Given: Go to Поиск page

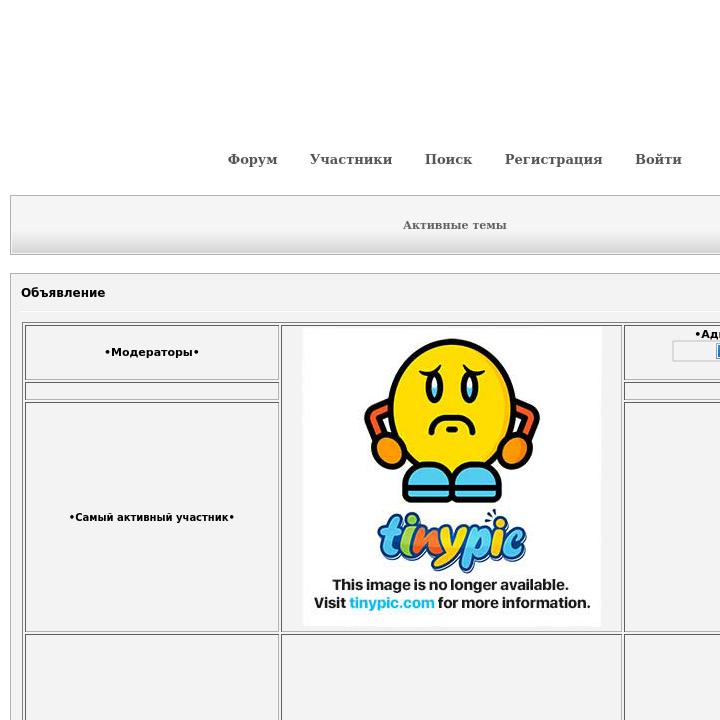Looking at the screenshot, I should (448, 159).
